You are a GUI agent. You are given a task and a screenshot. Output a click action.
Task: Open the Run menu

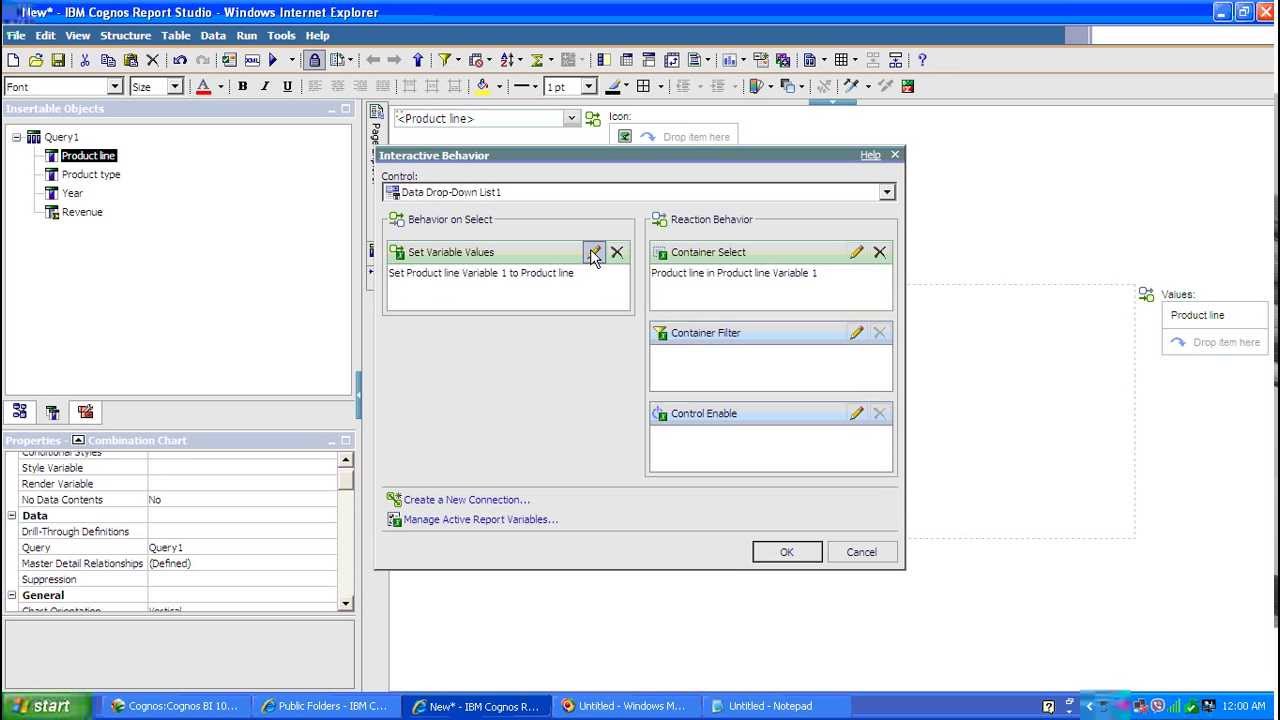pos(246,35)
